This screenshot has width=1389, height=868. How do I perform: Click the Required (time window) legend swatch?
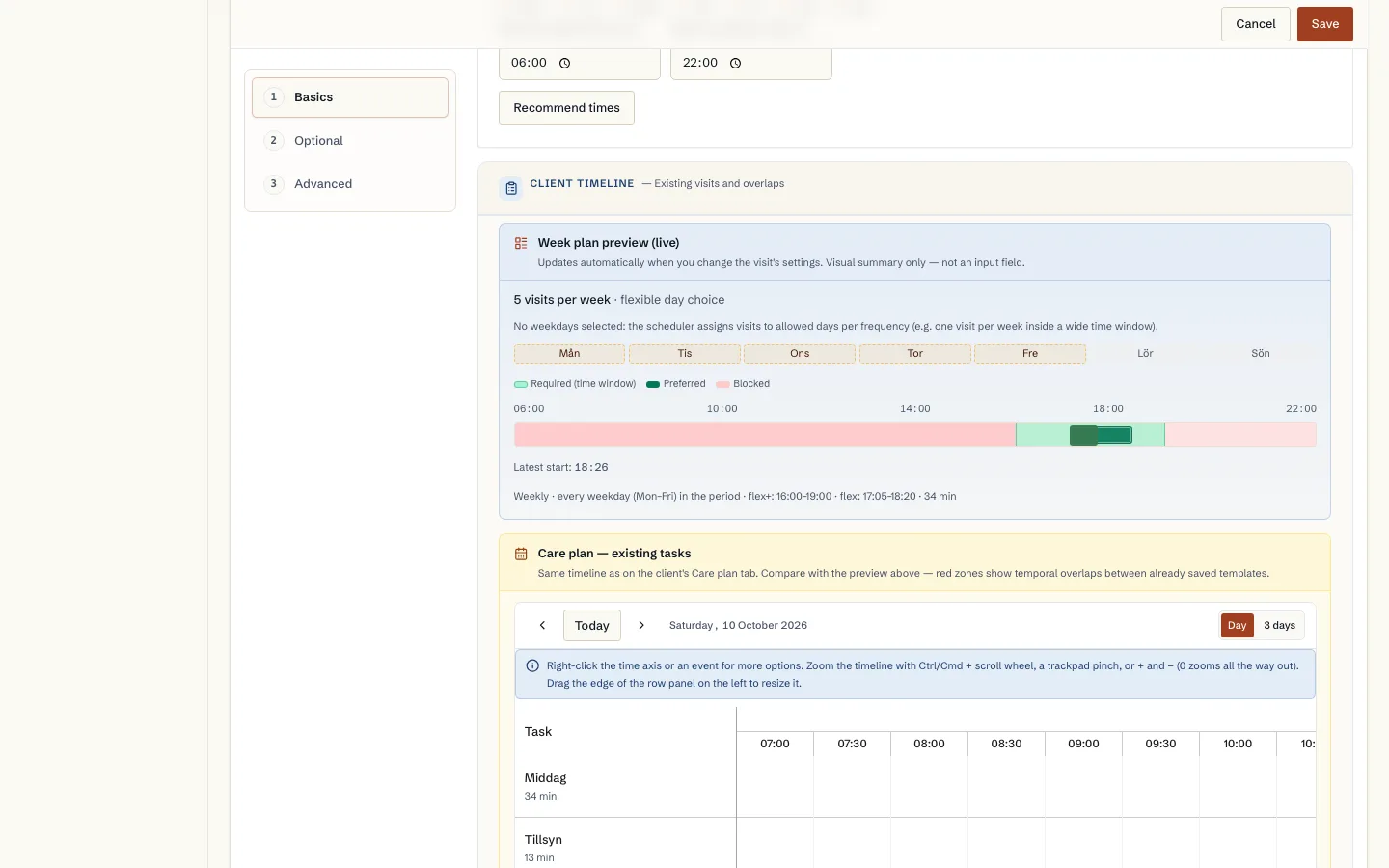(x=521, y=384)
